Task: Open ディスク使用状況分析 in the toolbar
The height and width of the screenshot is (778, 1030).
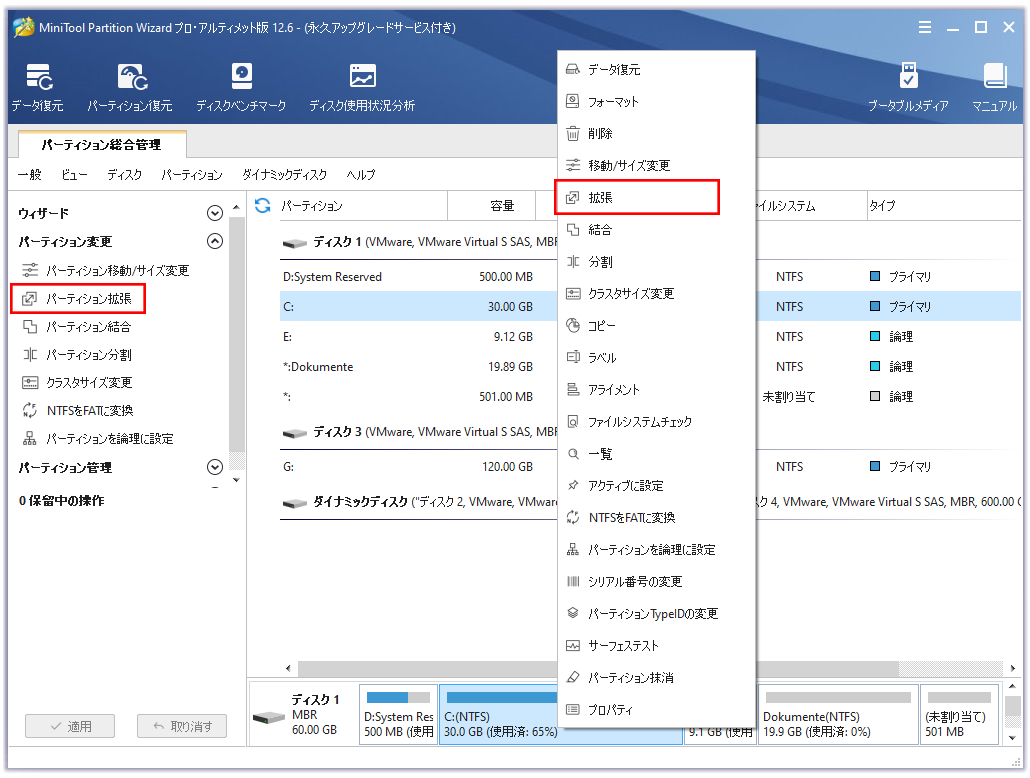Action: (x=361, y=86)
